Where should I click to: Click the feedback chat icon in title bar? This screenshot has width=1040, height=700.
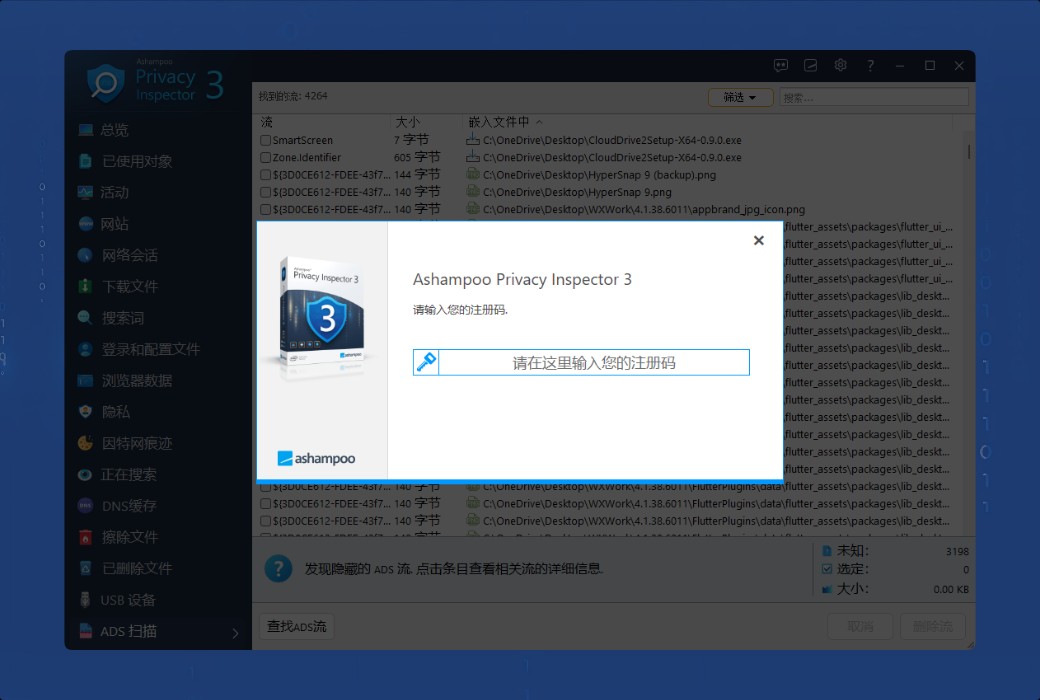pos(781,65)
